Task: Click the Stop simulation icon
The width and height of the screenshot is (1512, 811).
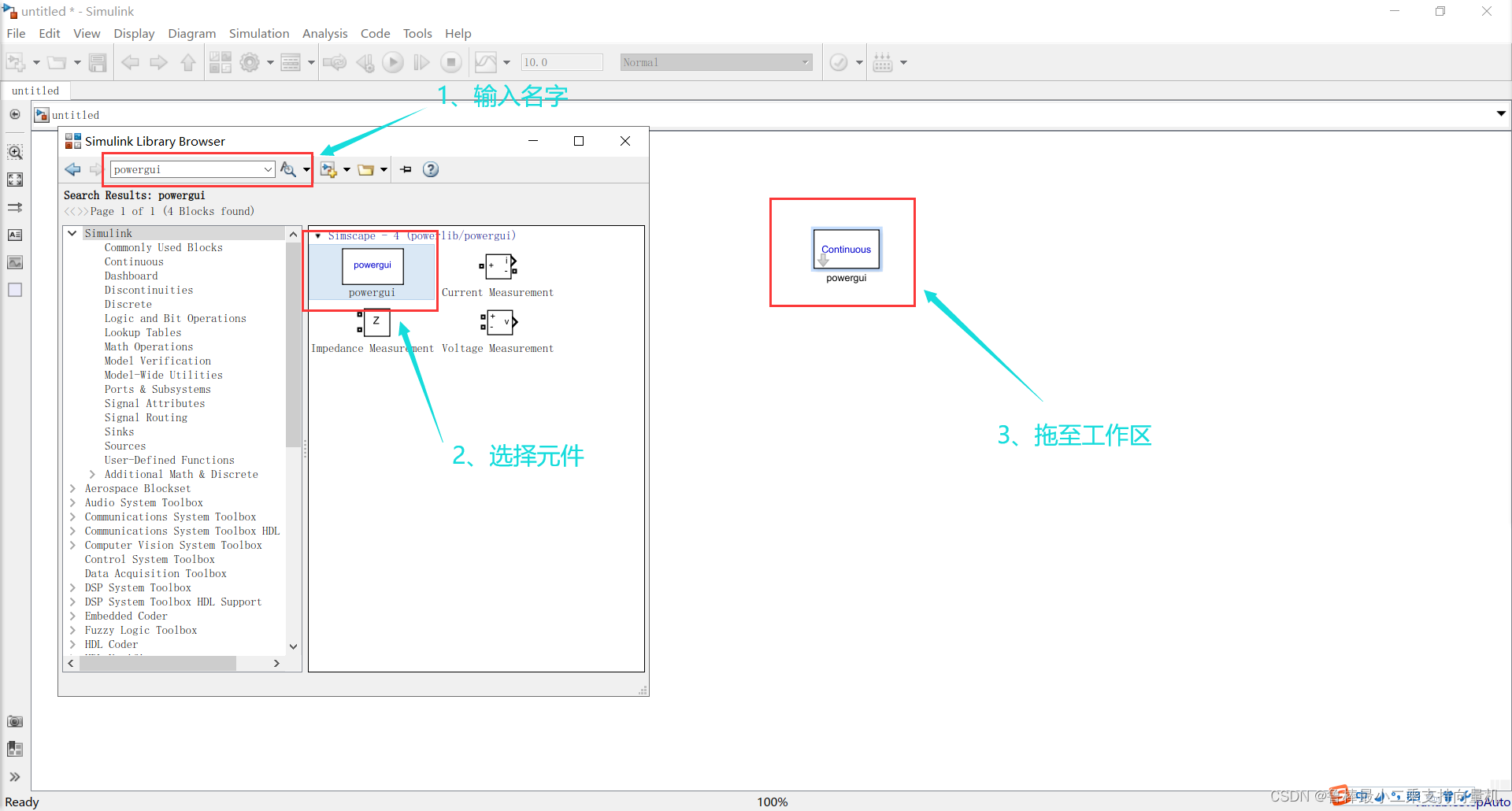Action: pos(450,62)
